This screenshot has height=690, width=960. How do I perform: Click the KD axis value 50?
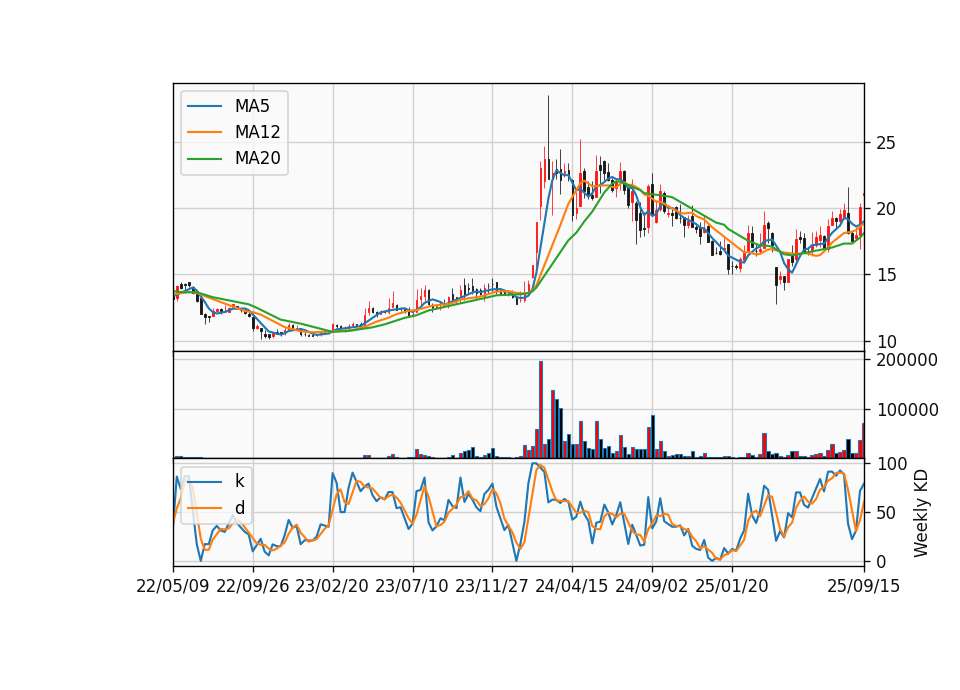886,512
